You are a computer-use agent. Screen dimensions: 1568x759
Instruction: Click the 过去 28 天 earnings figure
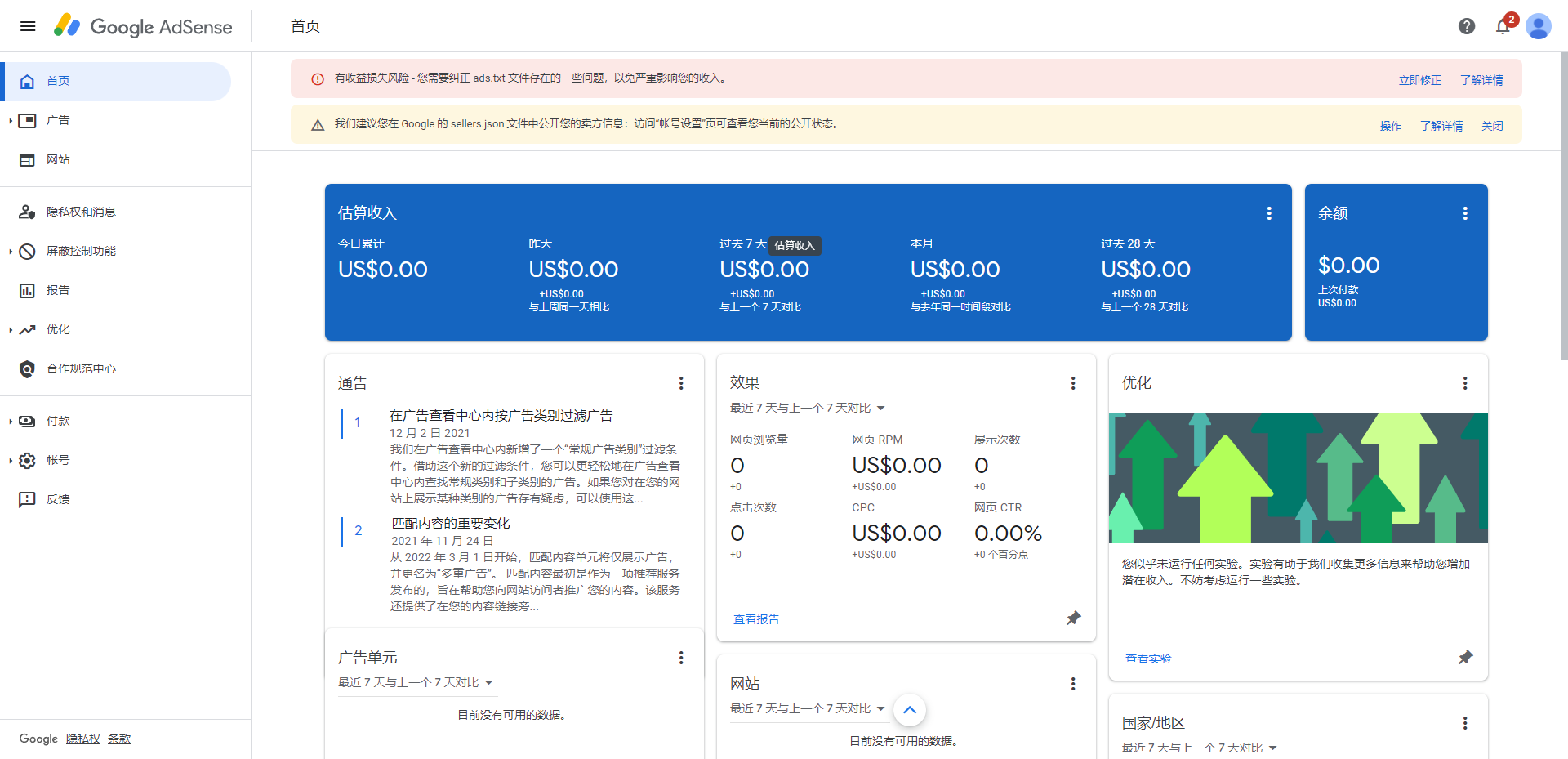[1146, 269]
